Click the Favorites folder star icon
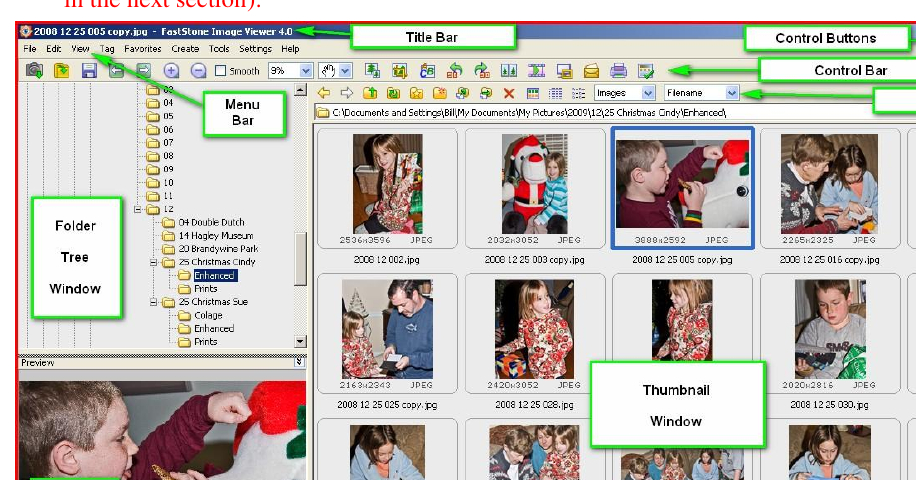Viewport: 916px width, 480px height. click(x=416, y=93)
